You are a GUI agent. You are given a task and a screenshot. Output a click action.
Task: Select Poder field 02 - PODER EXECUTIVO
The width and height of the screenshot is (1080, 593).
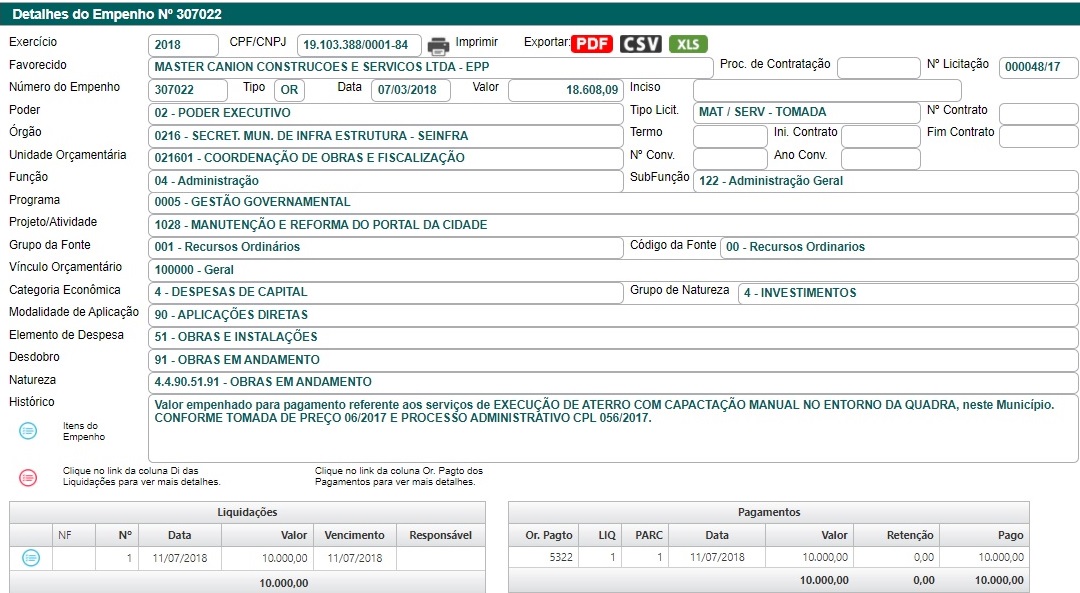(x=386, y=113)
